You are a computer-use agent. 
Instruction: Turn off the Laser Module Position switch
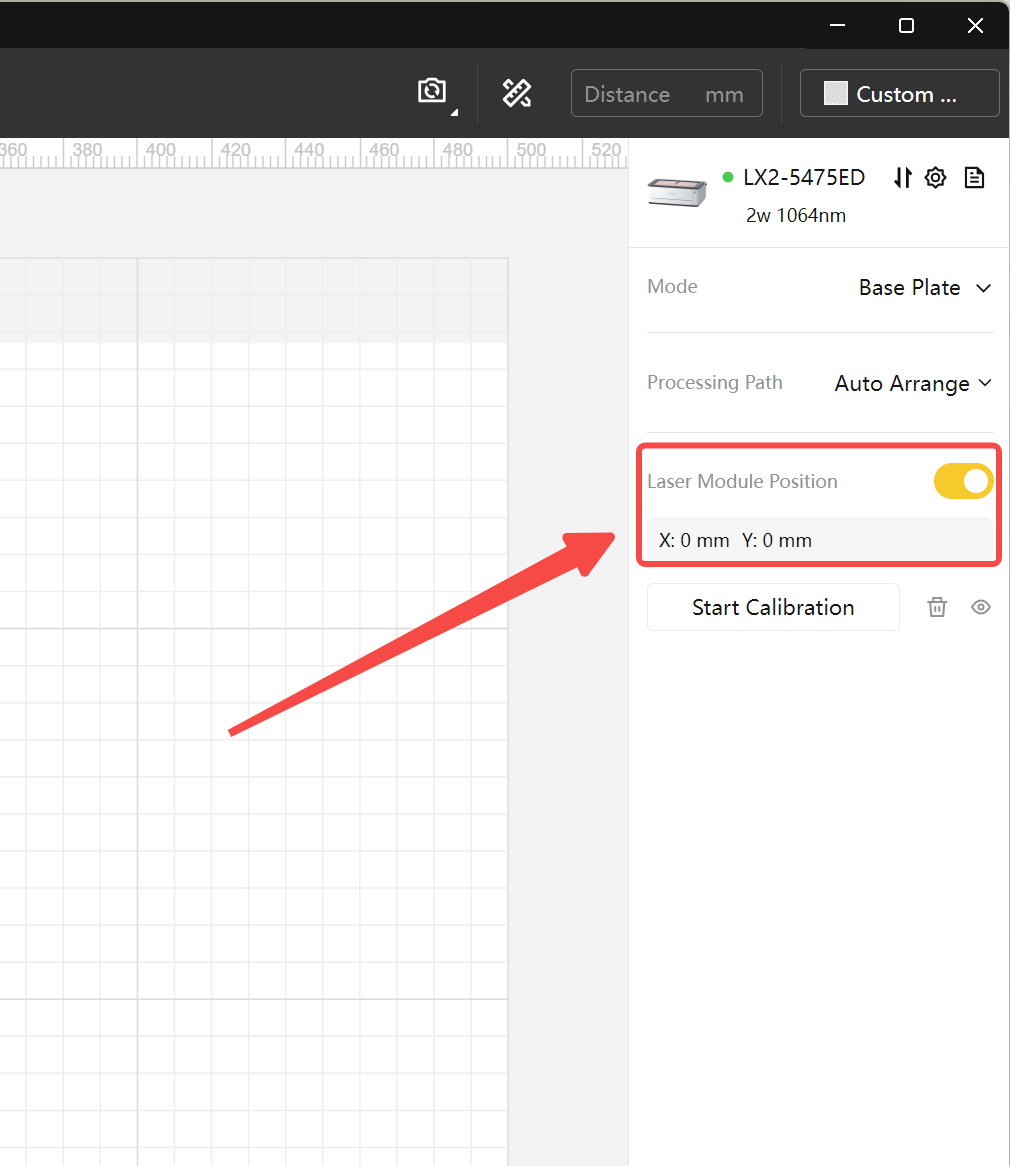point(963,481)
